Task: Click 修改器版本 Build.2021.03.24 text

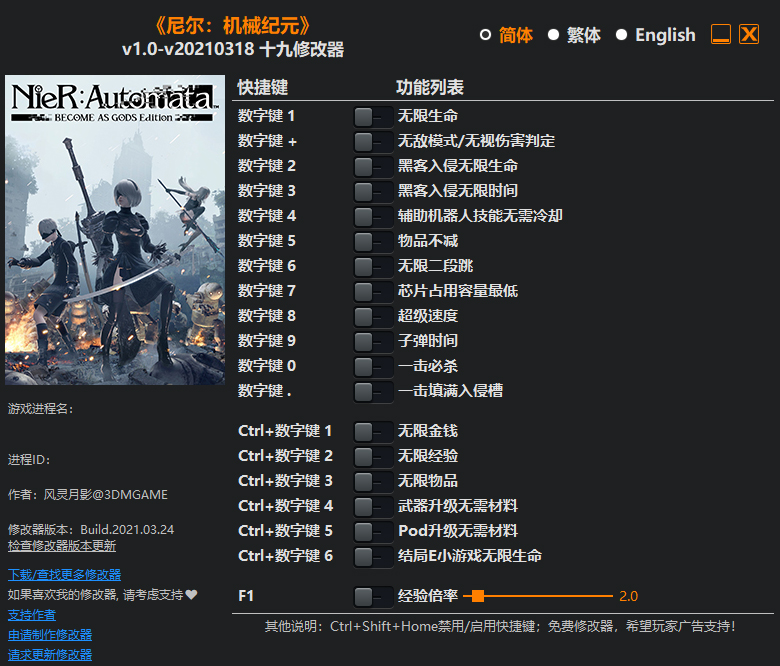Action: (x=91, y=530)
